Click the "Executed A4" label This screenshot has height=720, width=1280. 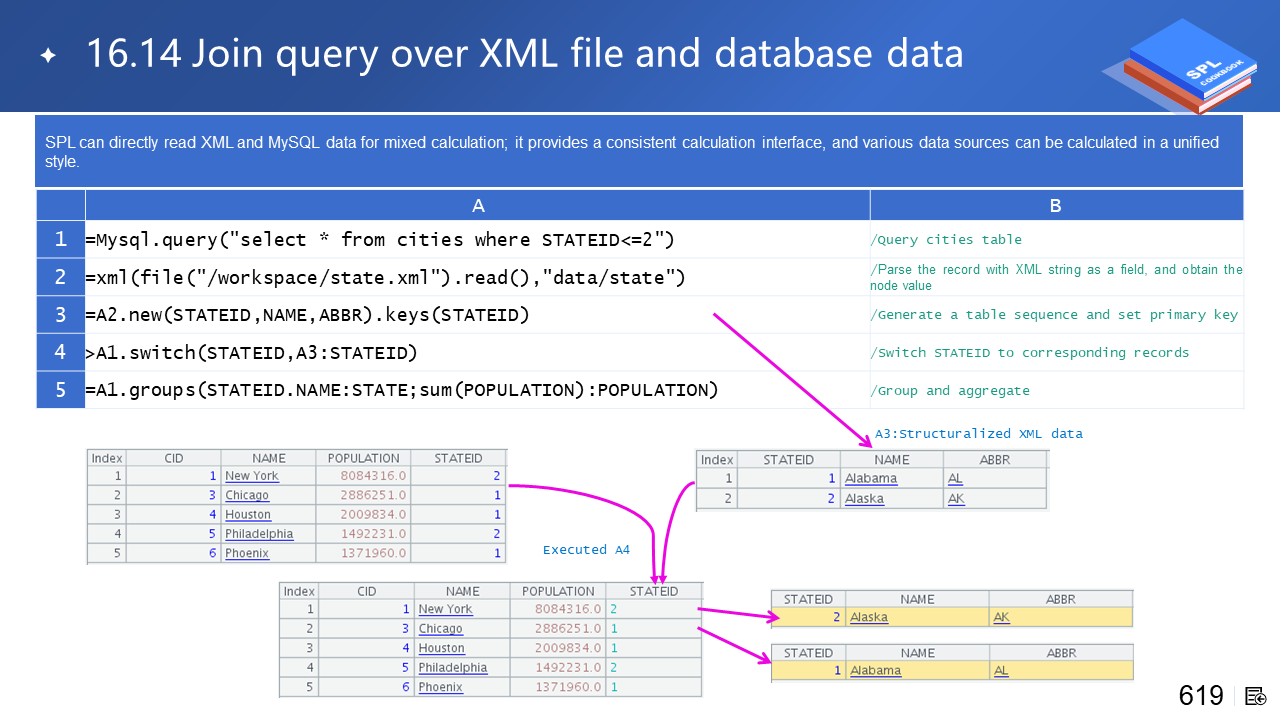(586, 550)
